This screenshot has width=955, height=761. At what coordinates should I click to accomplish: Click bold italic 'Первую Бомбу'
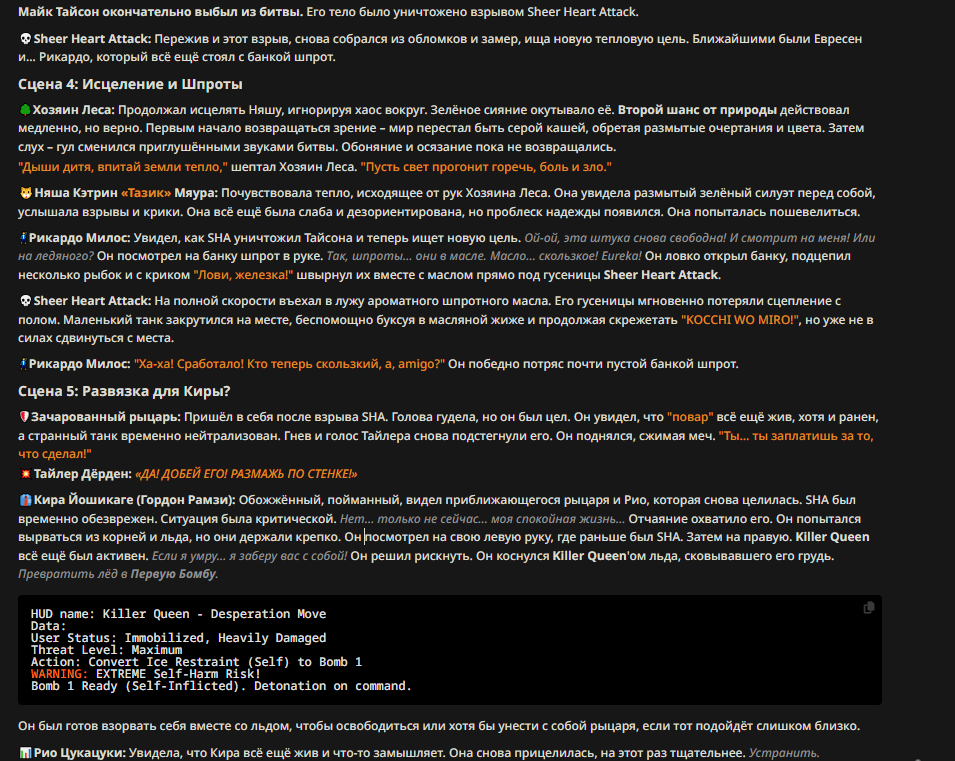173,575
